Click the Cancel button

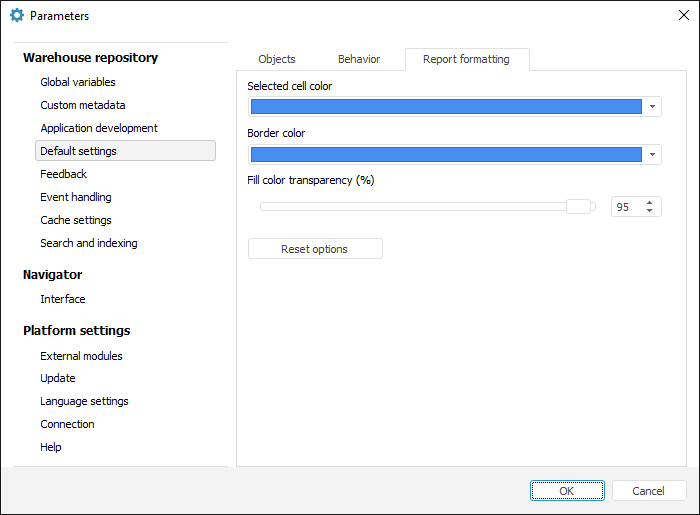(x=649, y=491)
